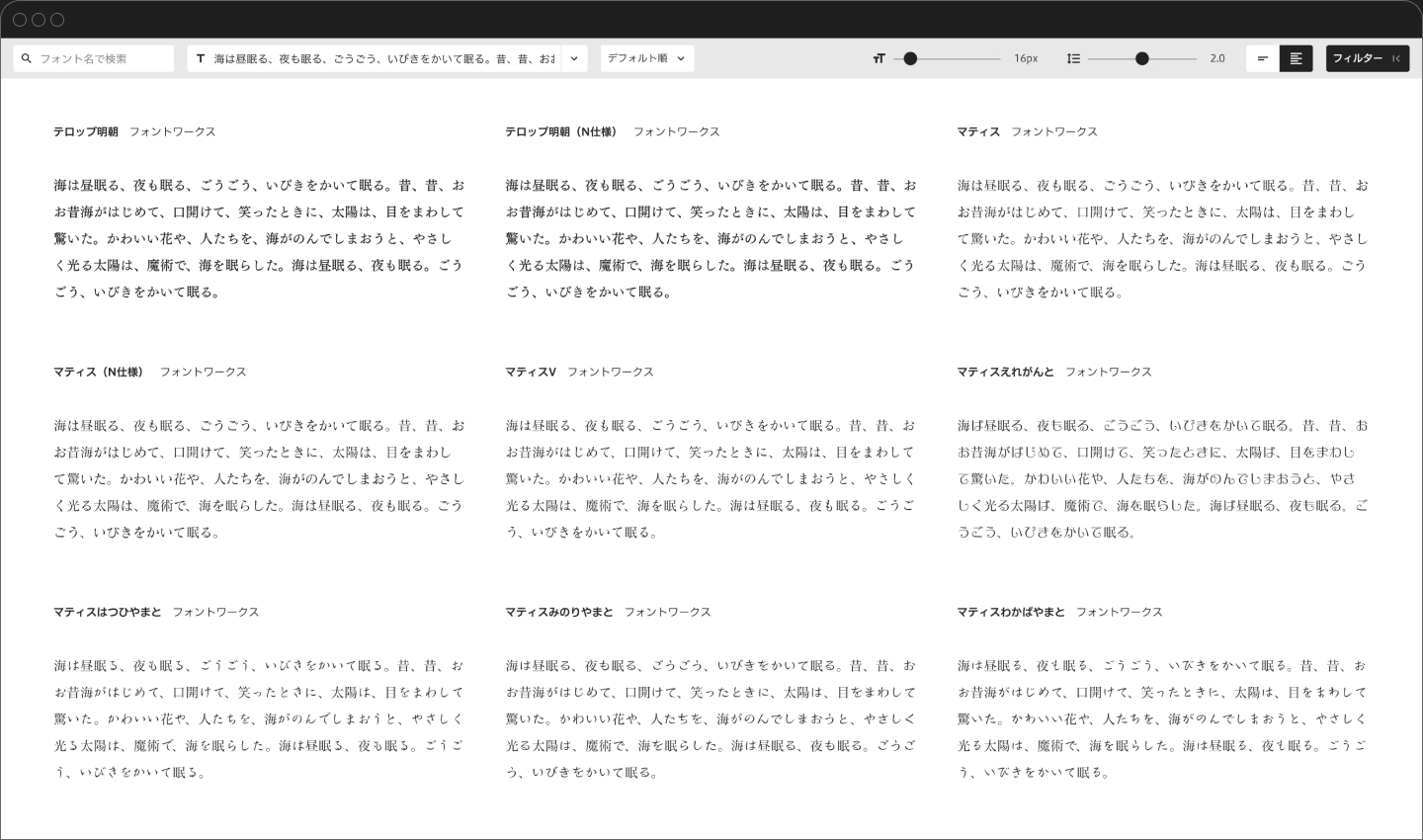Click the 2.0 line height value

tap(1217, 58)
